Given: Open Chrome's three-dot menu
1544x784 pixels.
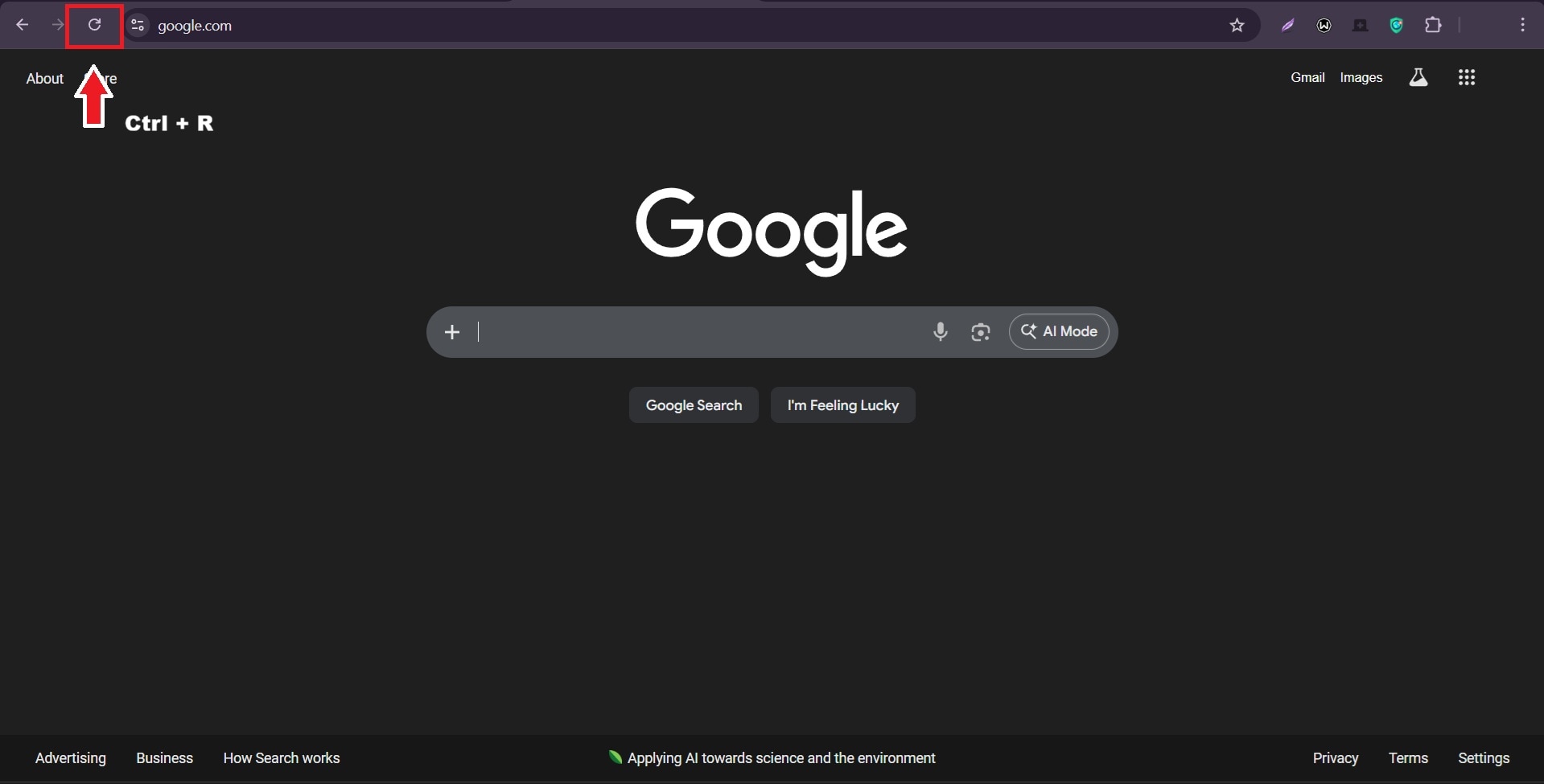Looking at the screenshot, I should coord(1523,25).
